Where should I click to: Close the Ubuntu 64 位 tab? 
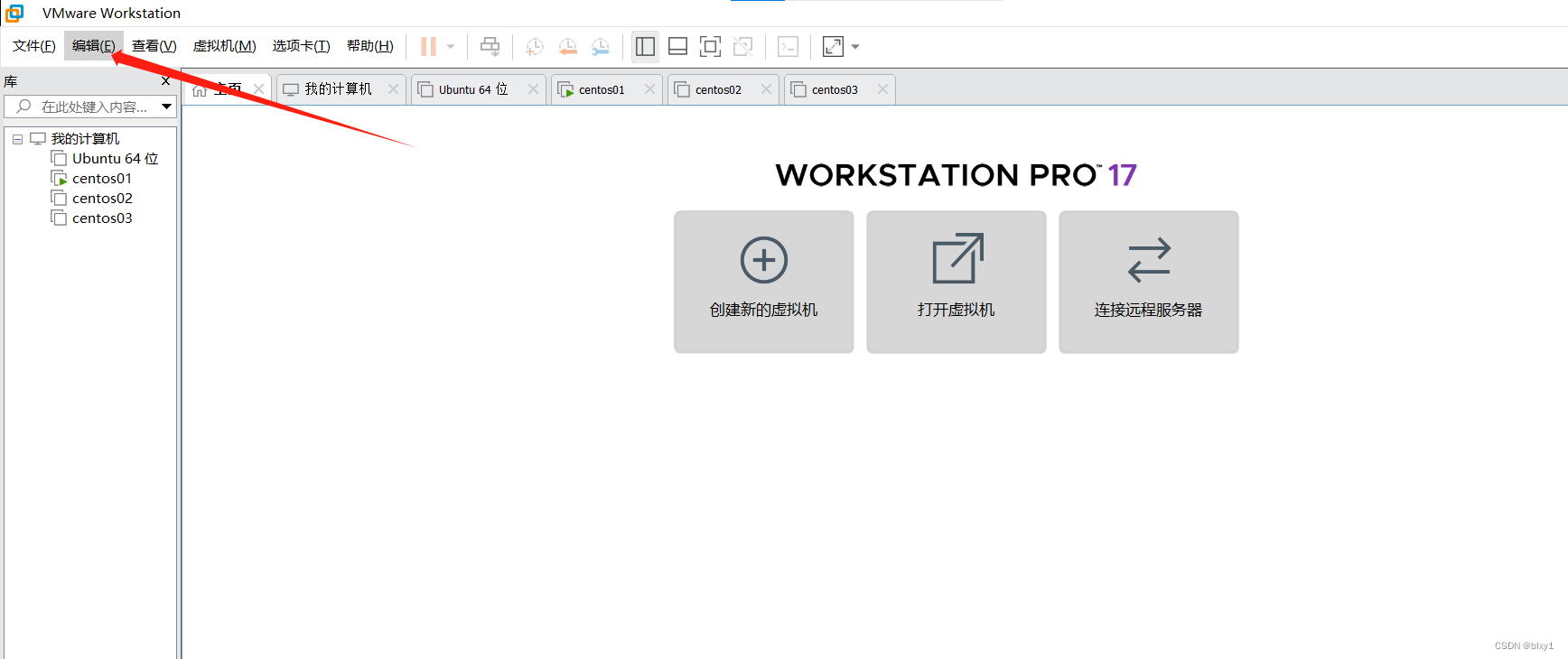[x=533, y=88]
